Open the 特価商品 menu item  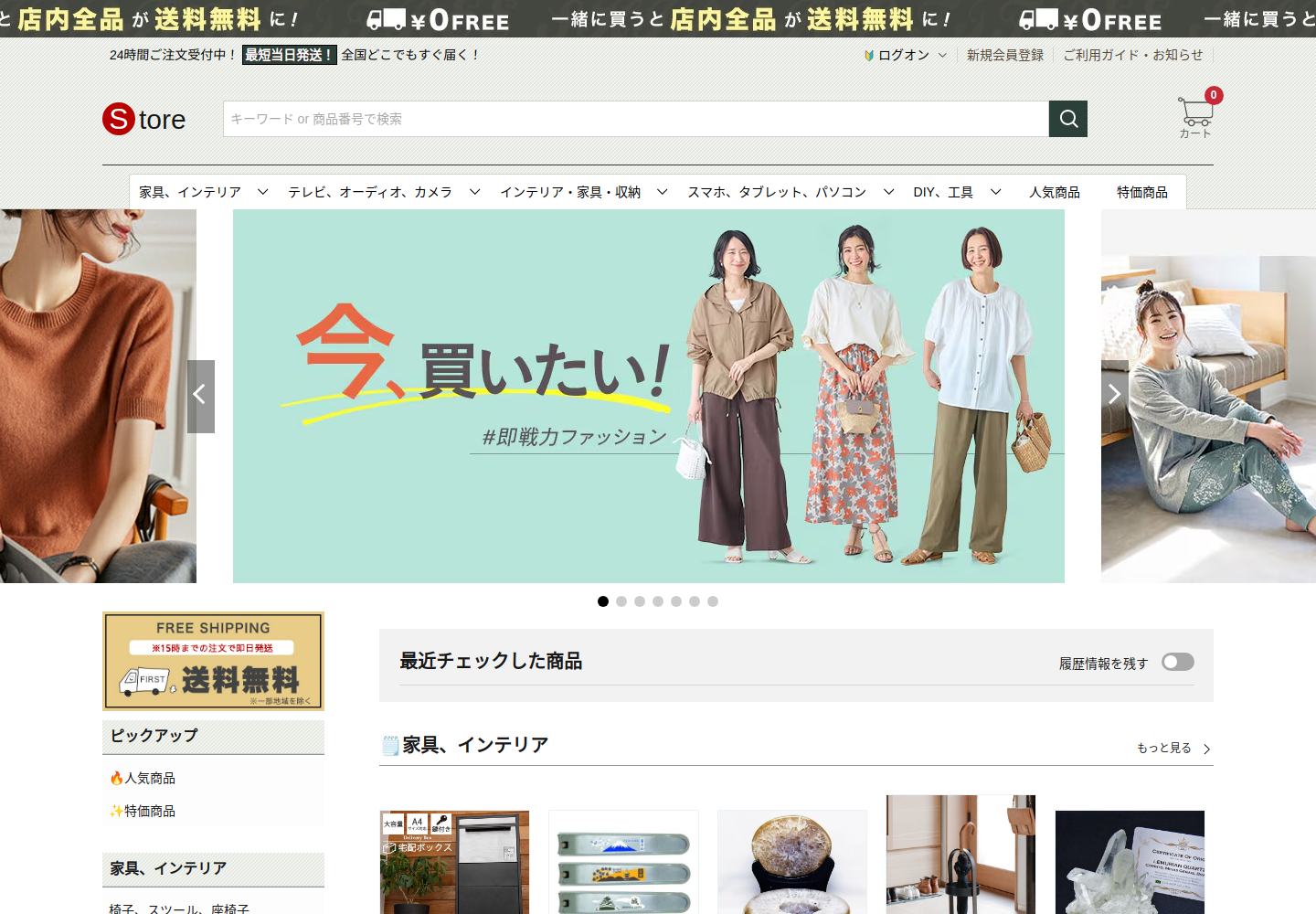tap(1142, 192)
